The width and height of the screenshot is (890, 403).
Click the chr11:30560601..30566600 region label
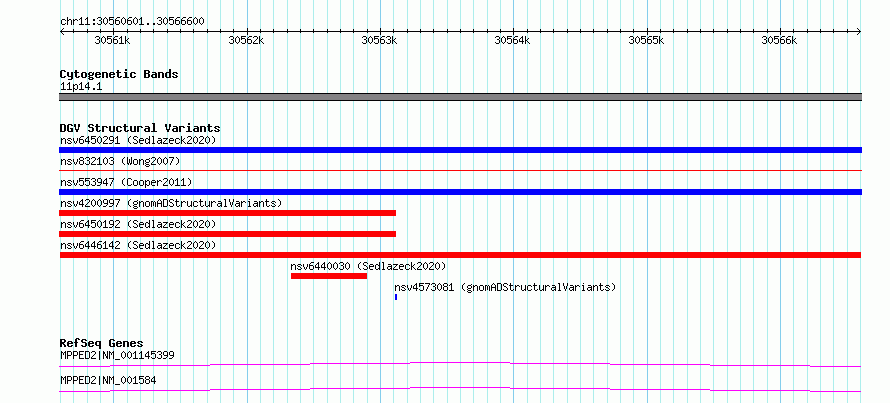(132, 22)
